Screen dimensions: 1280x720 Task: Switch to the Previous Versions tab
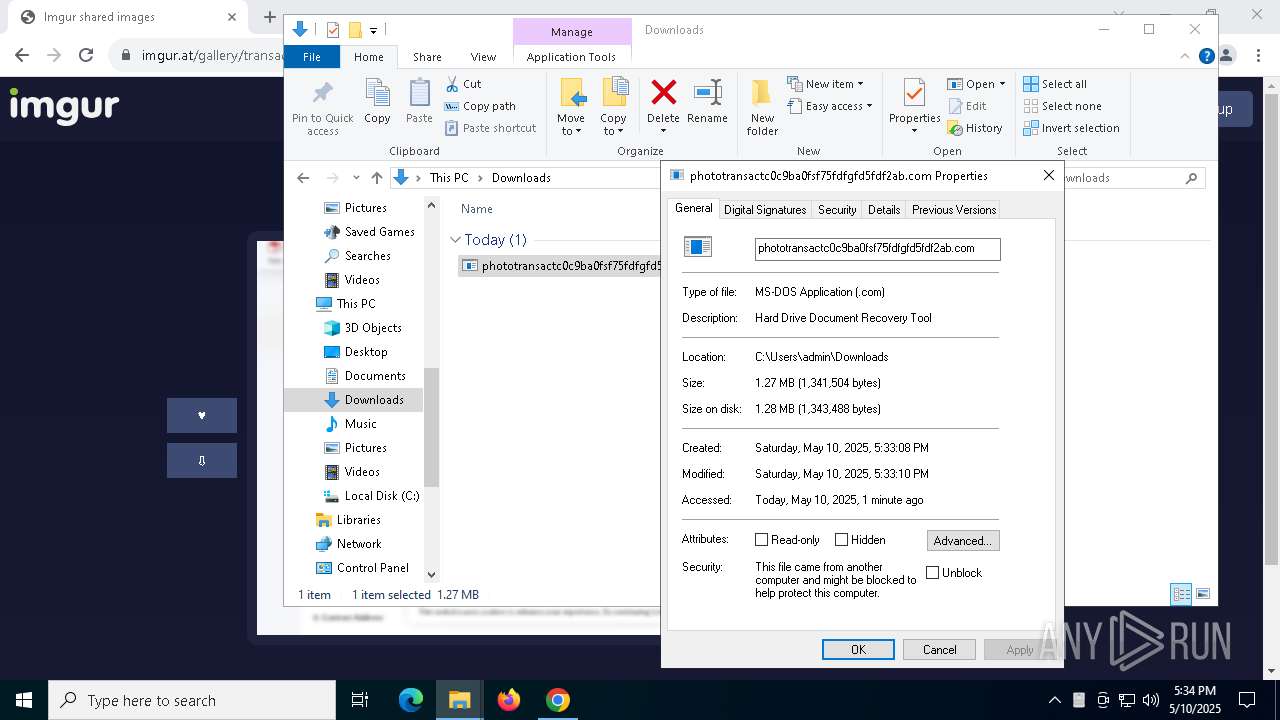point(954,210)
